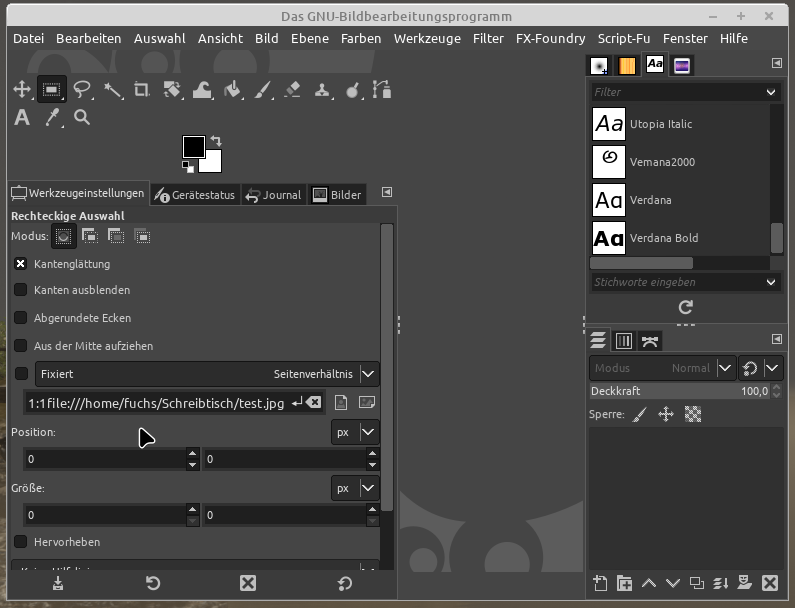
Task: Delete tool preset button
Action: point(248,583)
